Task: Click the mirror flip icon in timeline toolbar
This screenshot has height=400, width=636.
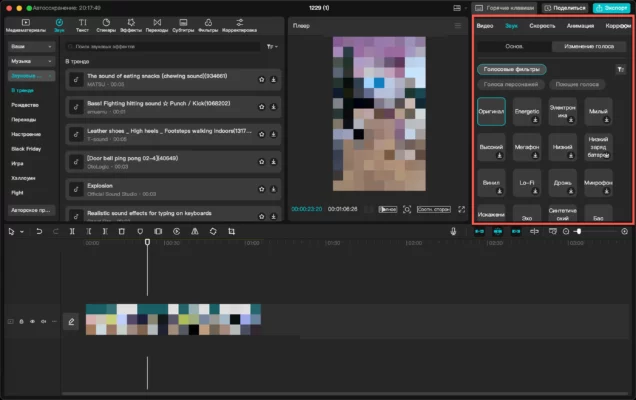Action: point(195,231)
